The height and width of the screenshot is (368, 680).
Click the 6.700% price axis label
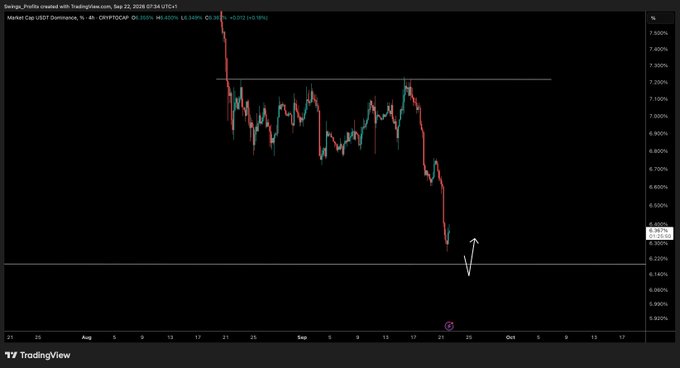pyautogui.click(x=658, y=169)
